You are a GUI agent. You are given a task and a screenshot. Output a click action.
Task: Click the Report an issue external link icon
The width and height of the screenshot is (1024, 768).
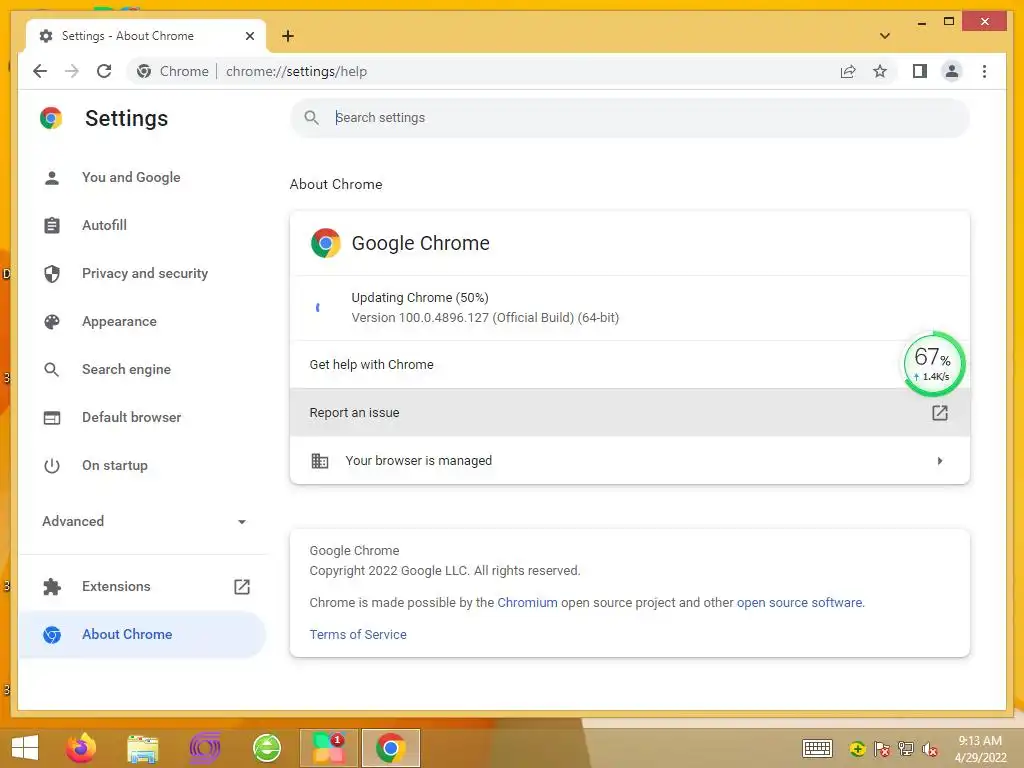(x=939, y=413)
